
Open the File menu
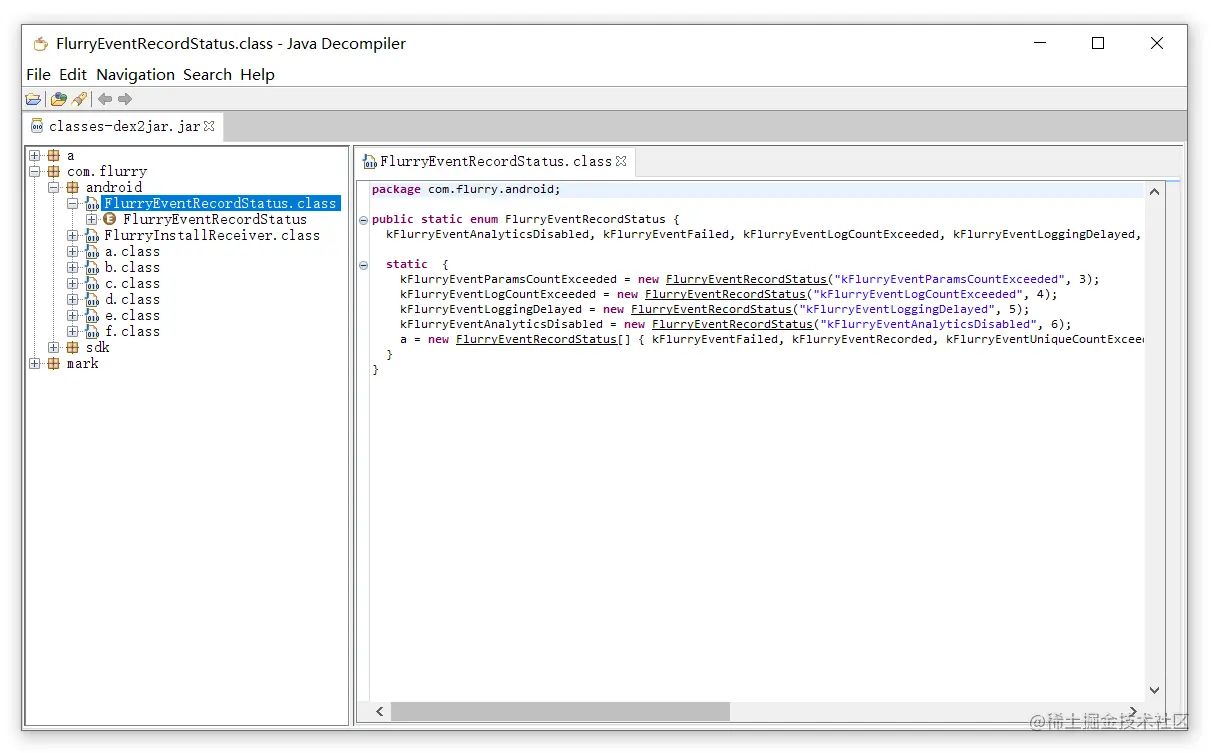pos(38,75)
